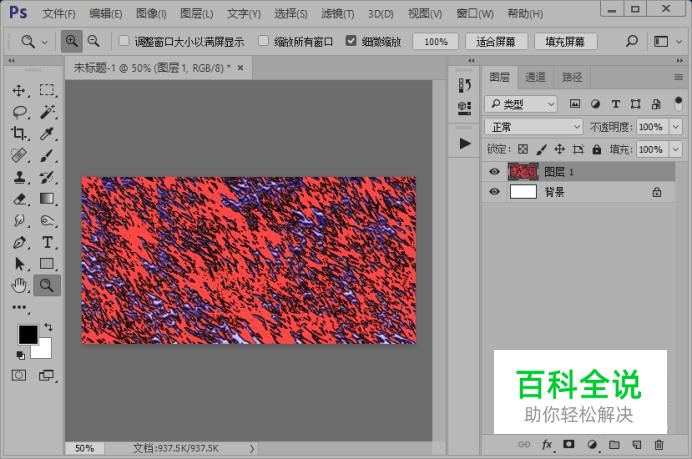Select the Healing Brush tool
The image size is (692, 459).
click(19, 155)
